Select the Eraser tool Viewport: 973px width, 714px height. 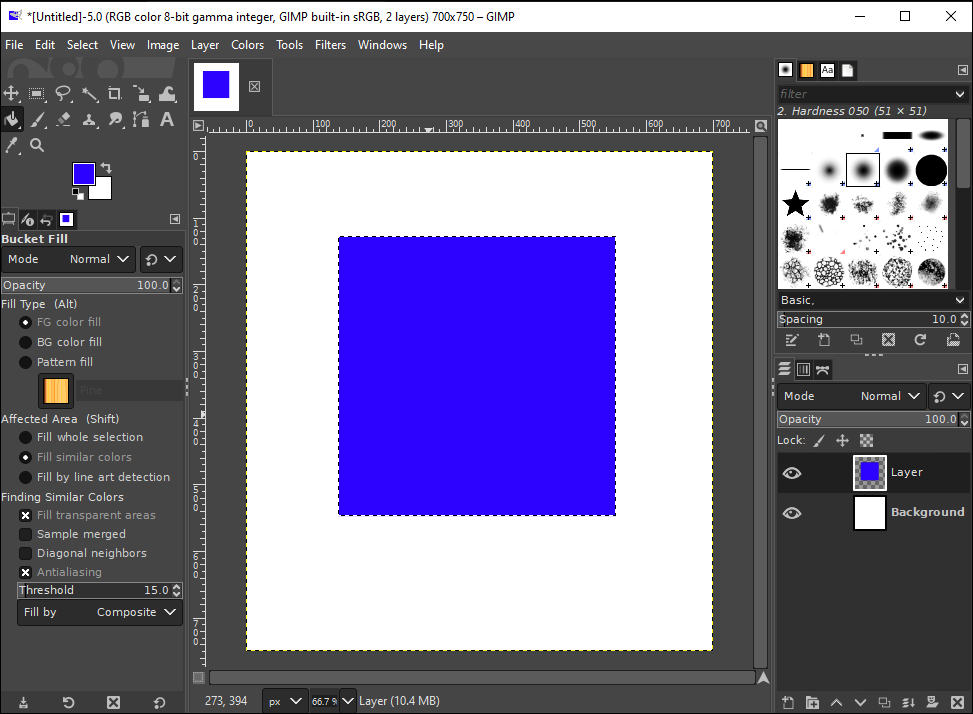click(x=64, y=120)
